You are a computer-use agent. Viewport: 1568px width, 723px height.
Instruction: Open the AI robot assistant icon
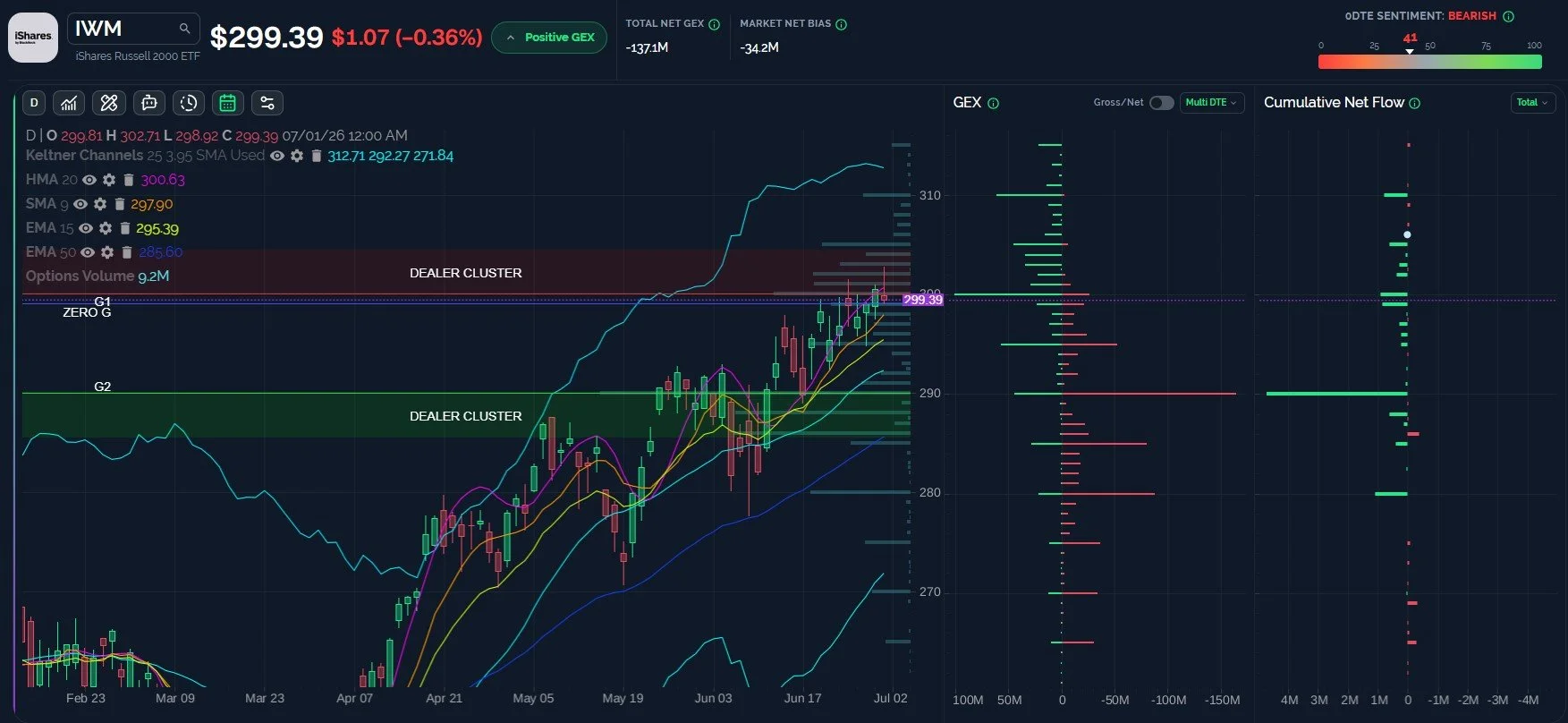click(149, 103)
